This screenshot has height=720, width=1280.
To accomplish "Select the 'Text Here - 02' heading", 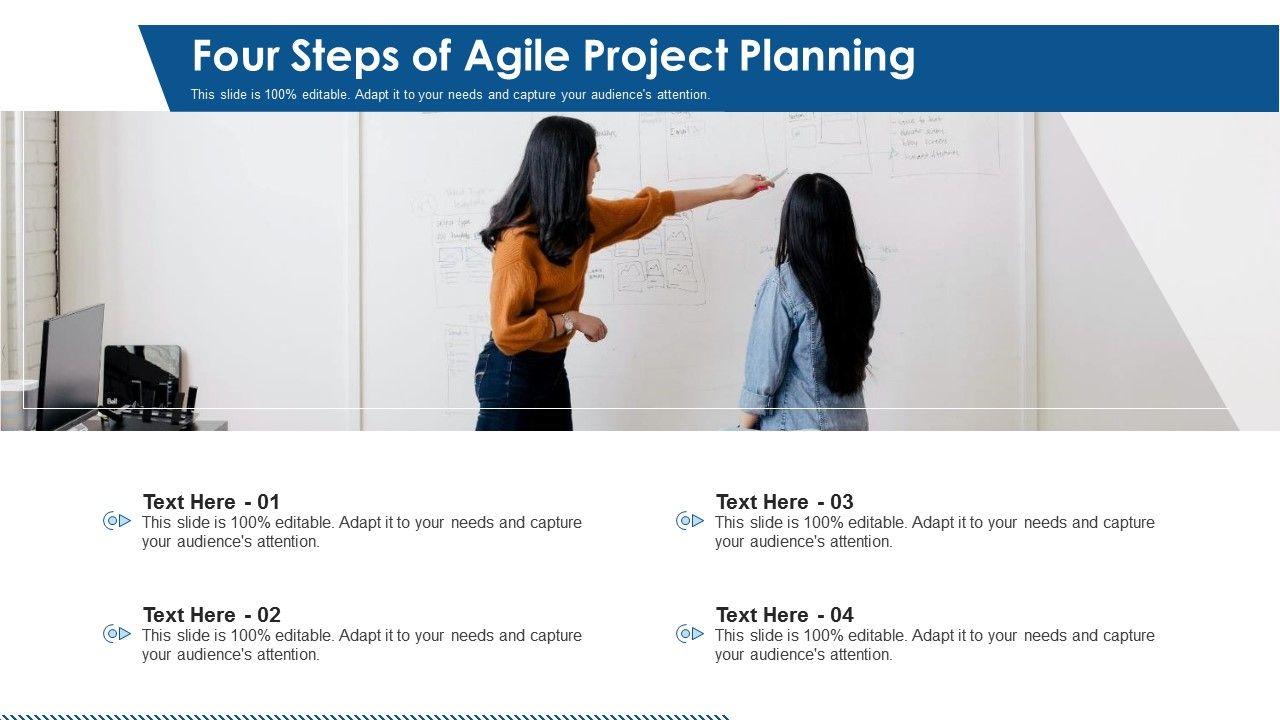I will pos(211,615).
